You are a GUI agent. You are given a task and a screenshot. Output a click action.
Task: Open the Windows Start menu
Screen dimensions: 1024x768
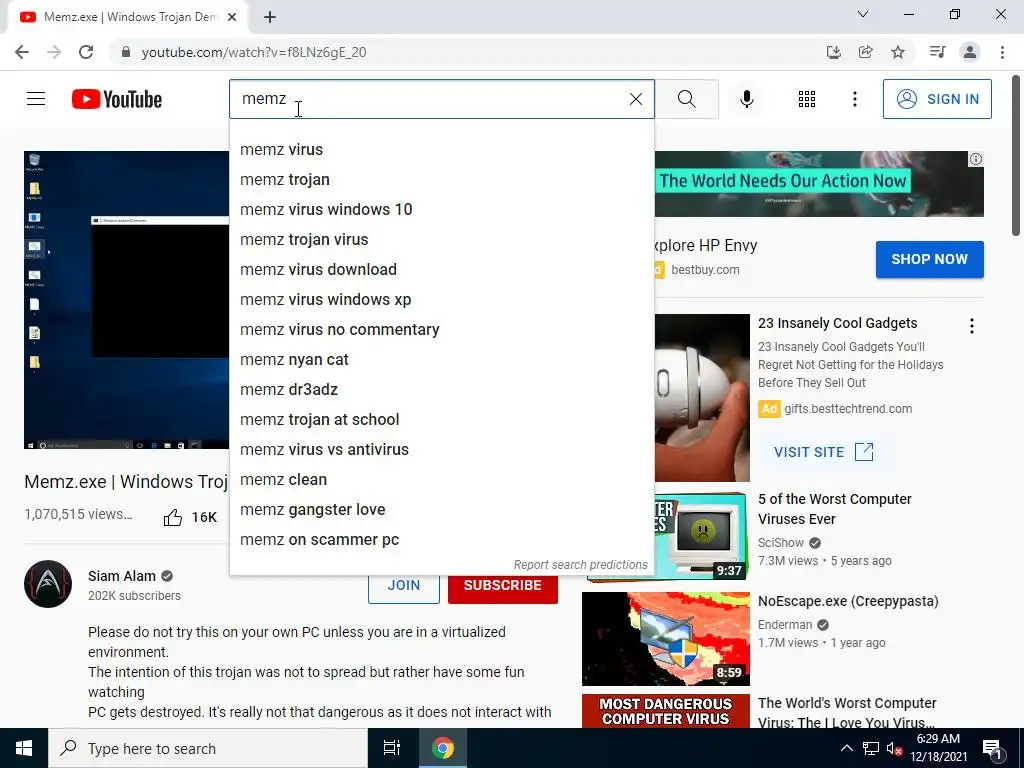tap(24, 748)
